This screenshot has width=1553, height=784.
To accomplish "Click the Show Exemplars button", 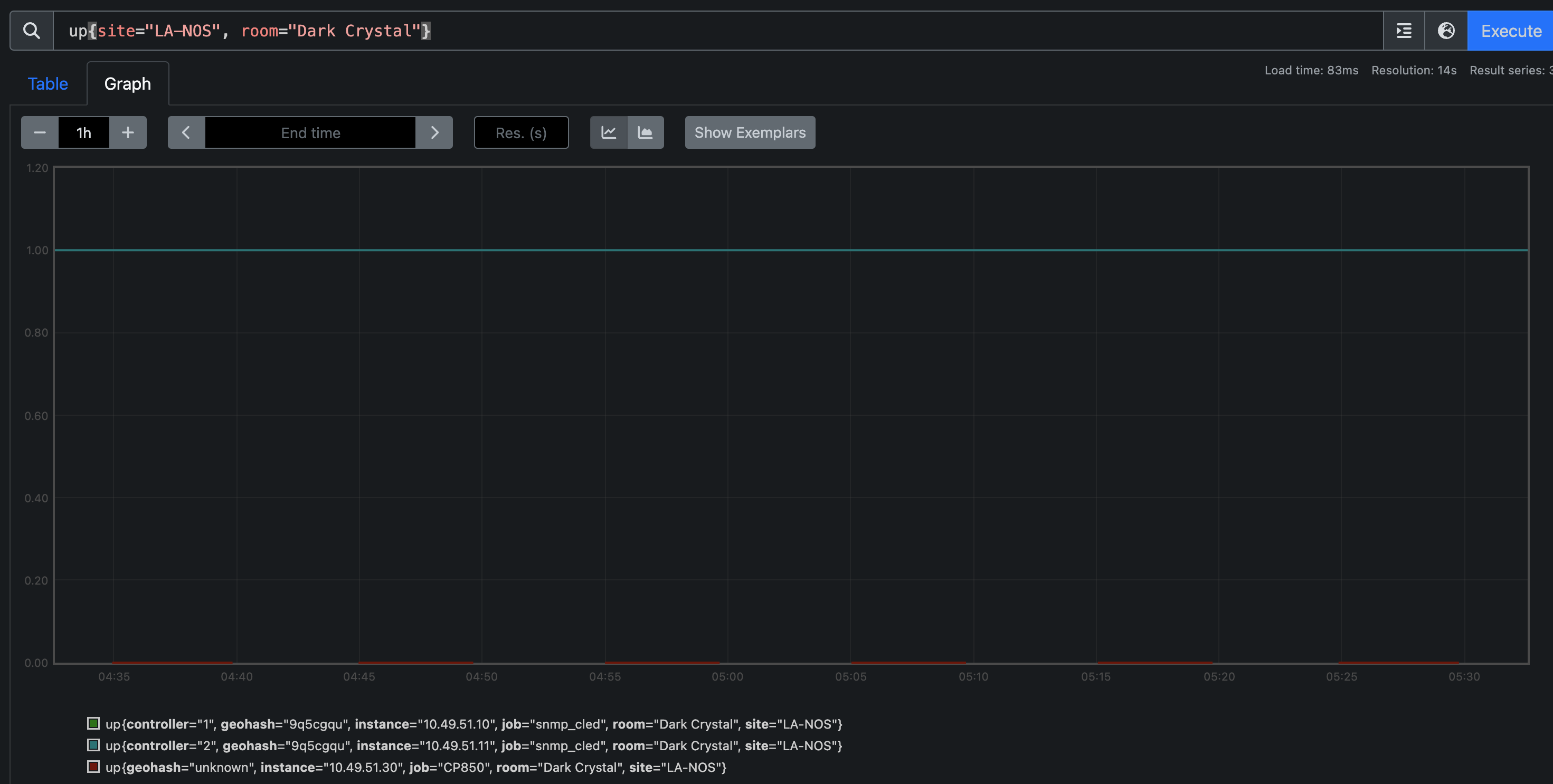I will [750, 132].
